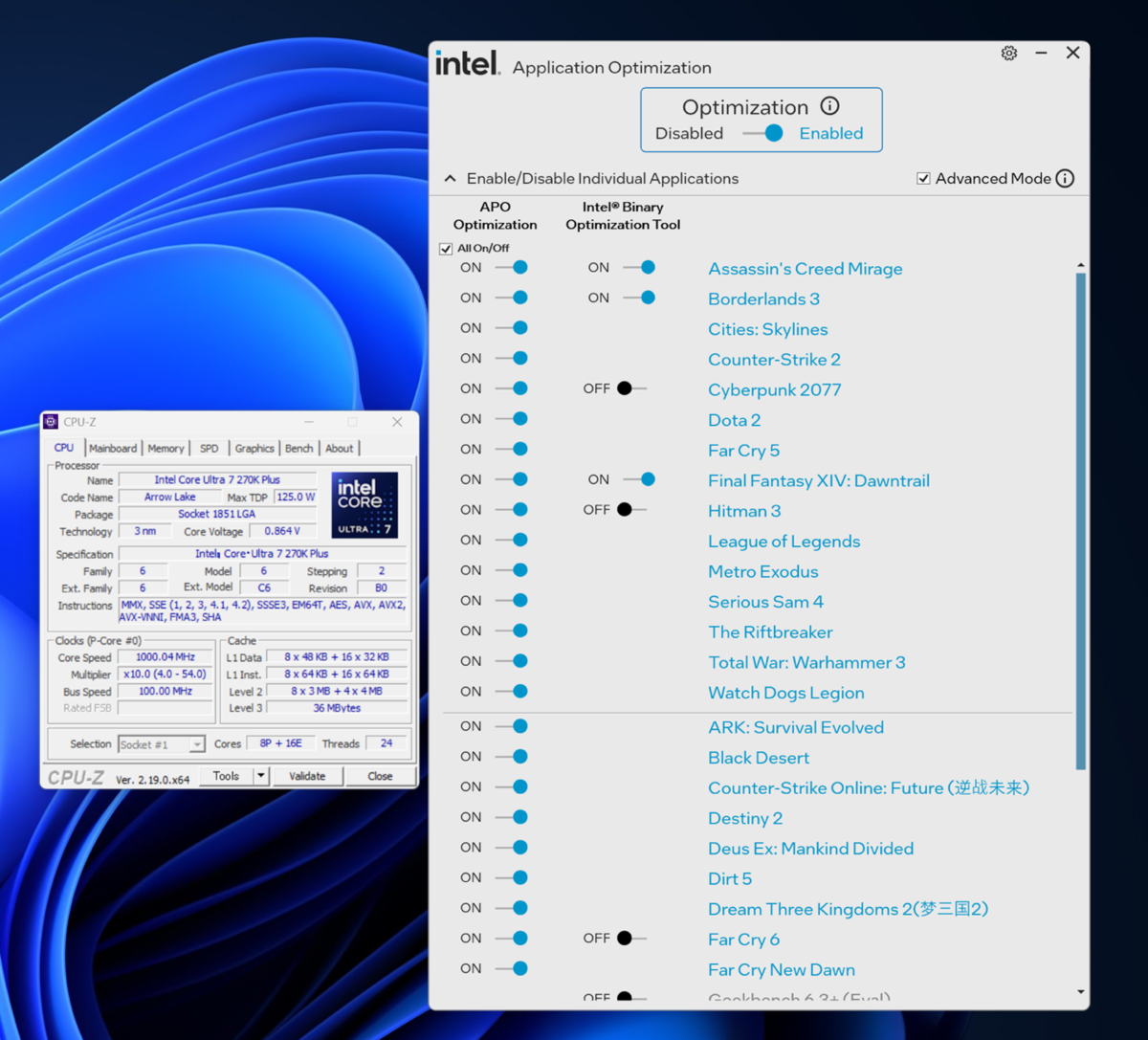Viewport: 1148px width, 1040px height.
Task: Click the intel logo in the header
Action: tap(466, 61)
